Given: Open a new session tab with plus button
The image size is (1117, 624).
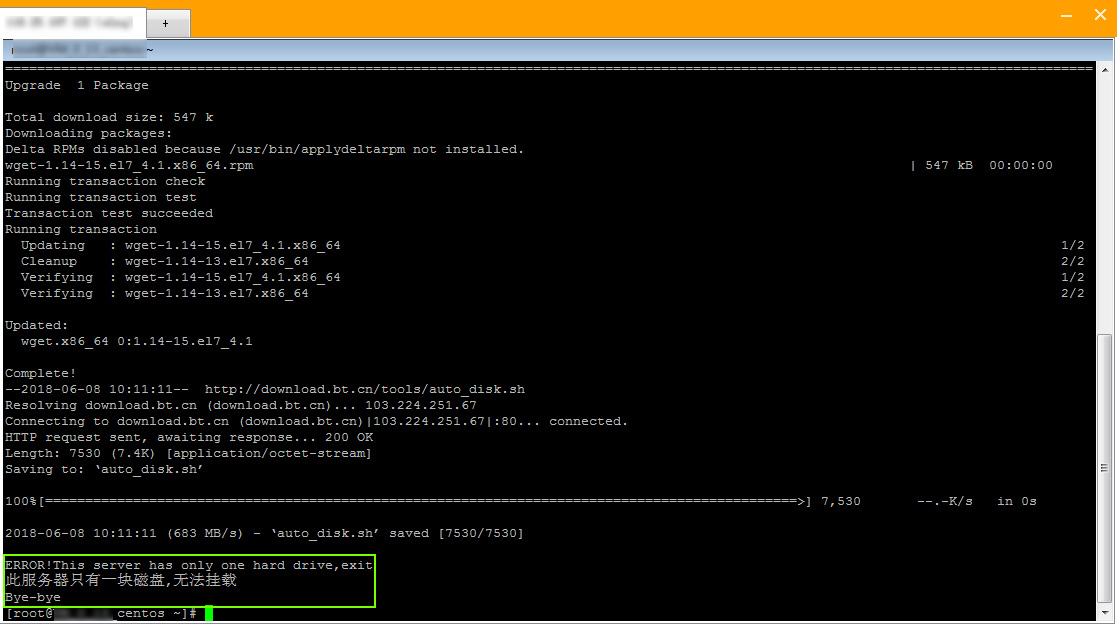Looking at the screenshot, I should pos(165,24).
